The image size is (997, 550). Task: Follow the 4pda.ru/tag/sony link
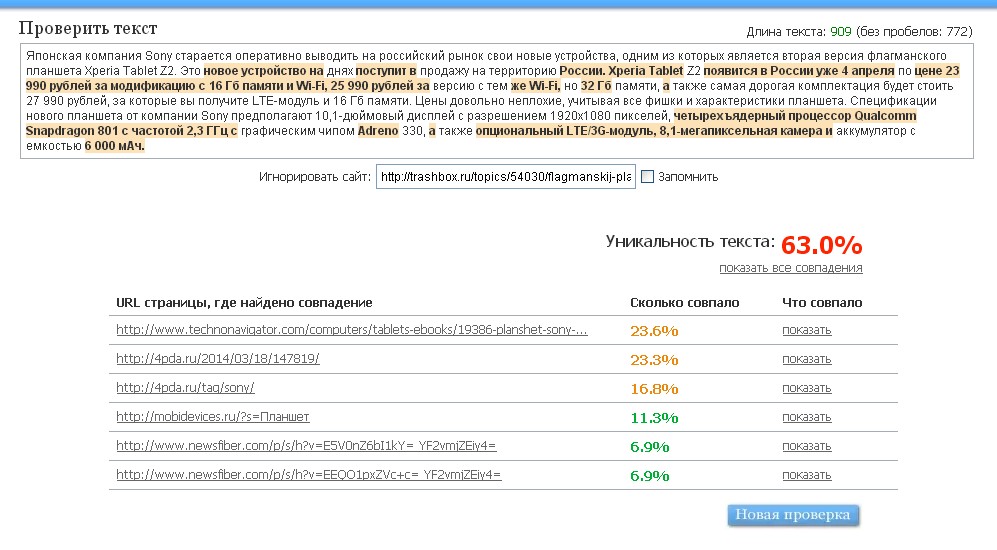coord(185,387)
